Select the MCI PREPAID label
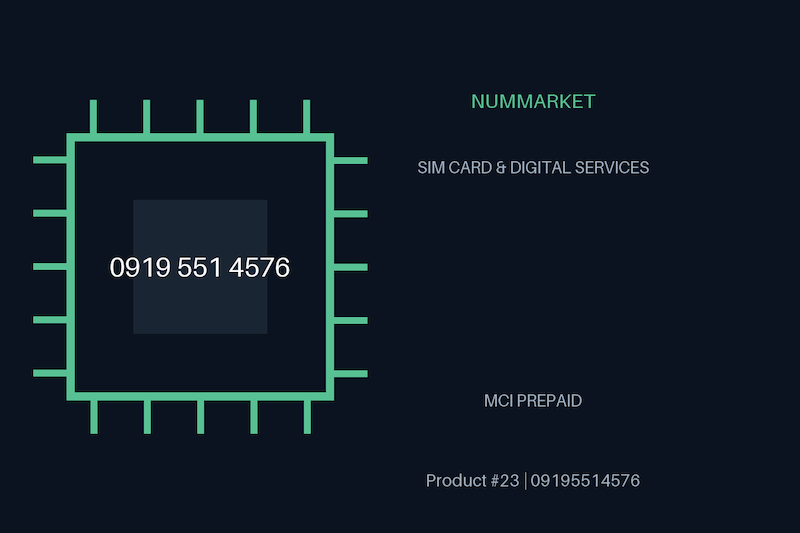 point(533,401)
